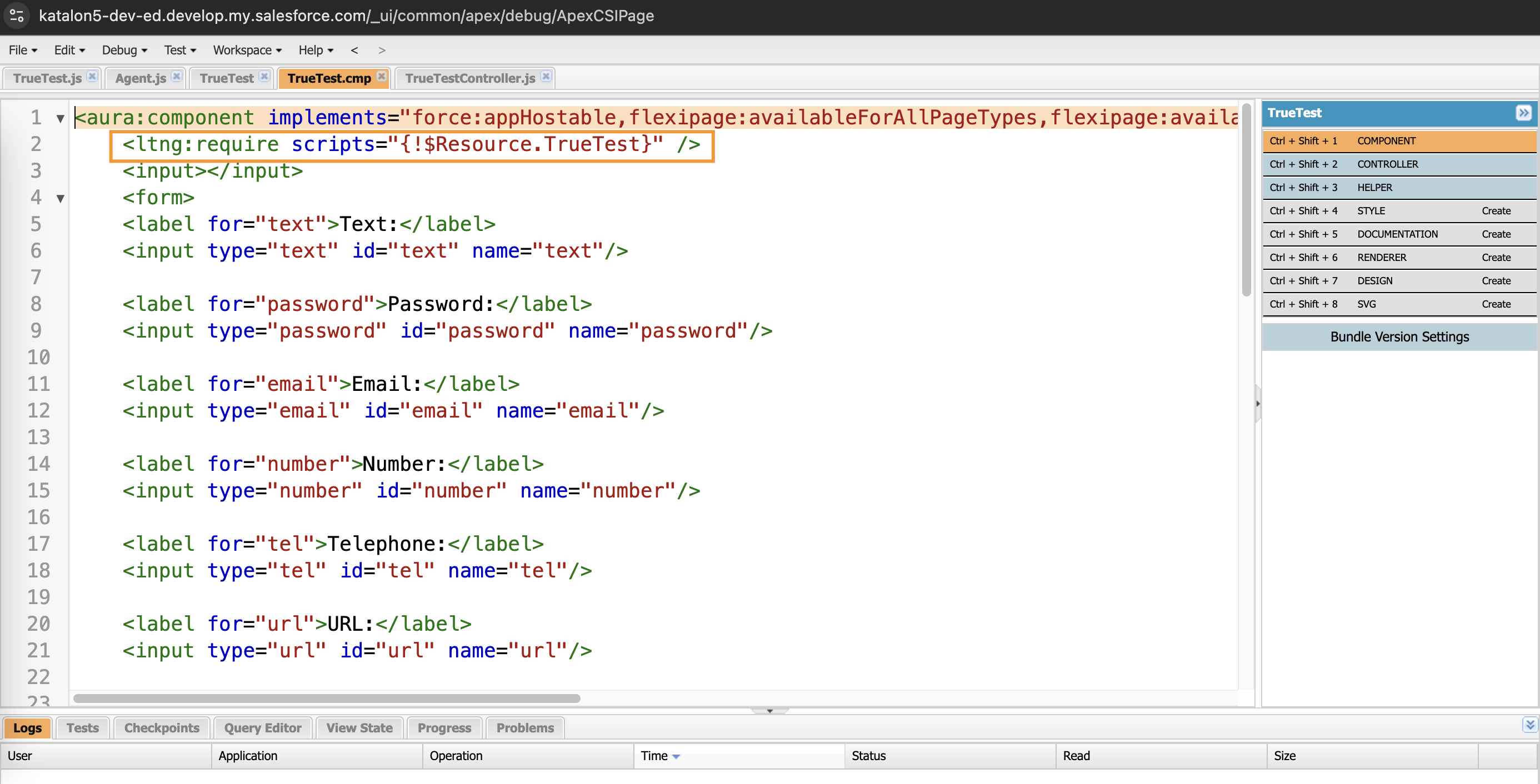
Task: Select the STYLE bundle row
Action: tap(1399, 211)
